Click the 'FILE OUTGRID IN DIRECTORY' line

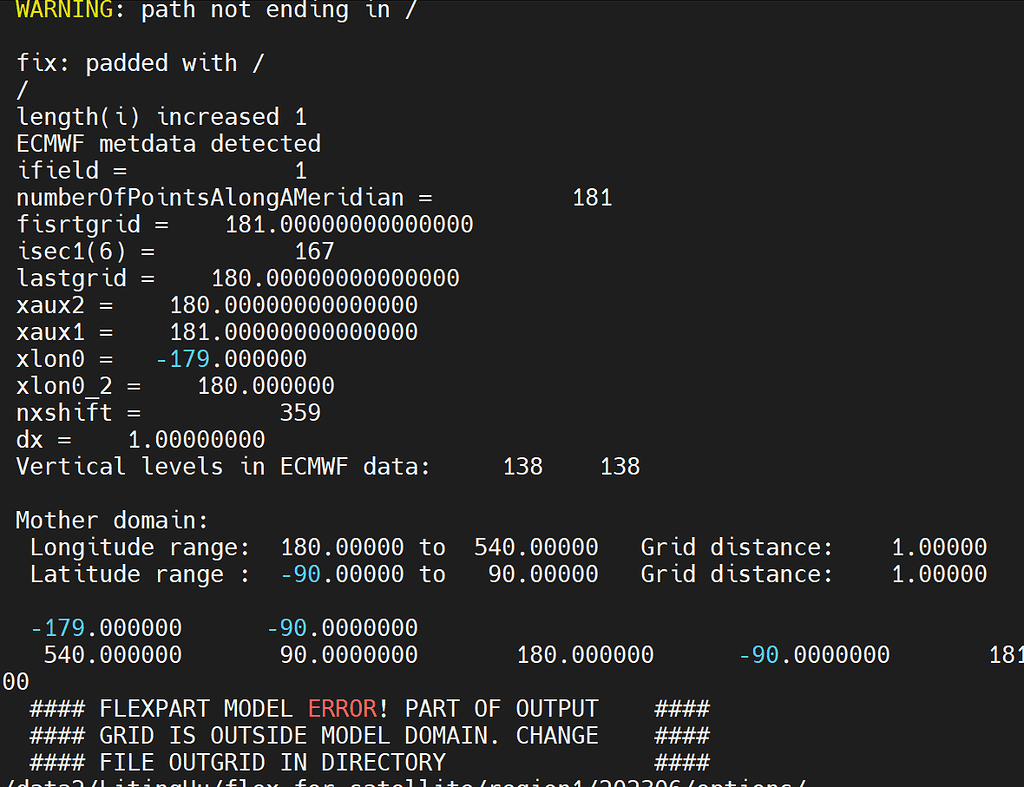280,762
